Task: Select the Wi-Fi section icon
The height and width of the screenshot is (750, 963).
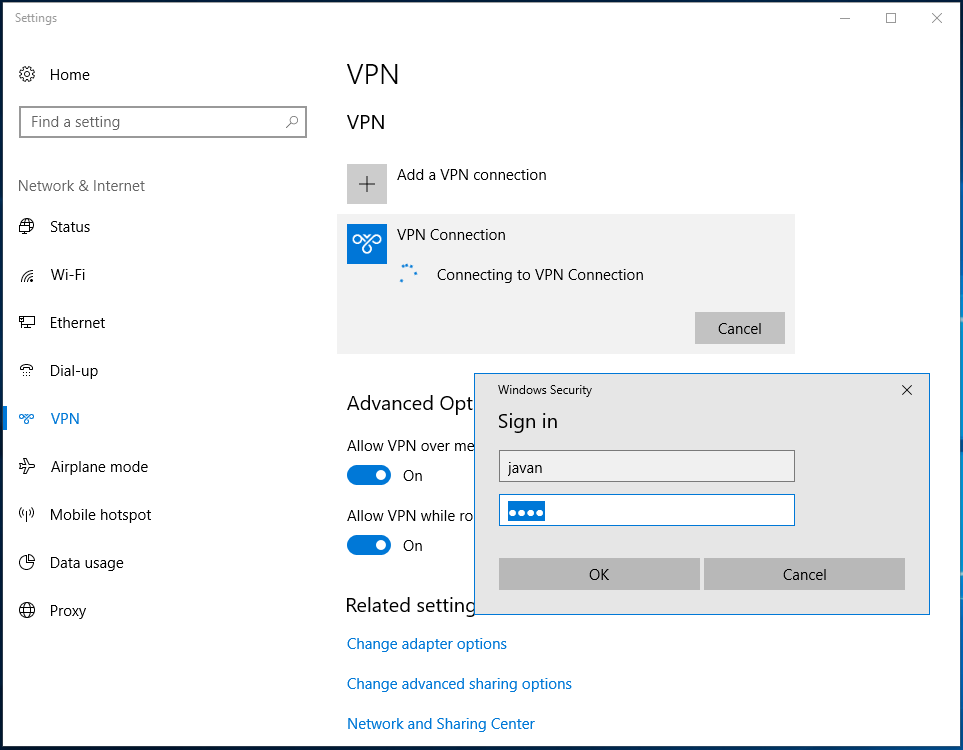Action: tap(27, 274)
